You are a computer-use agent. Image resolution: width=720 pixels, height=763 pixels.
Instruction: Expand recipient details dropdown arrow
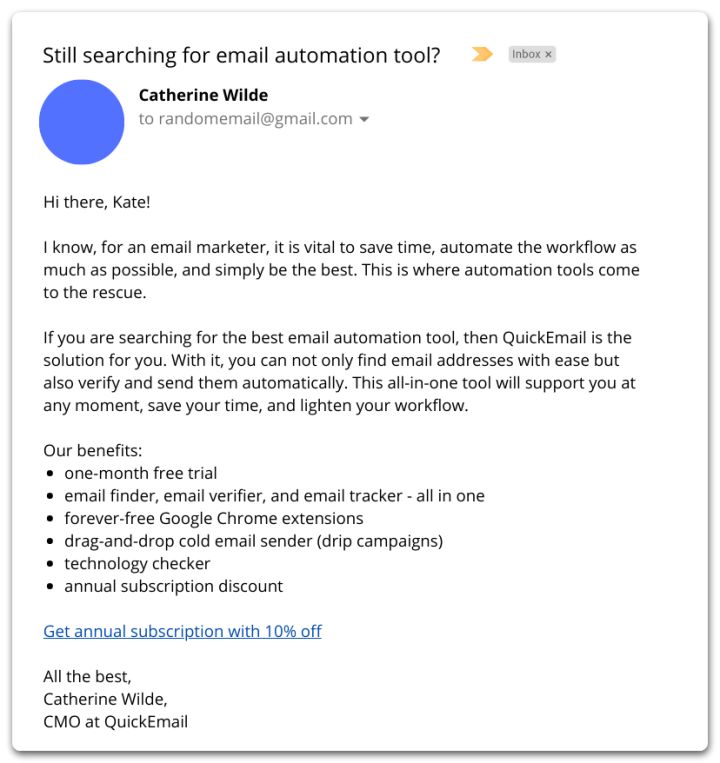pyautogui.click(x=364, y=119)
